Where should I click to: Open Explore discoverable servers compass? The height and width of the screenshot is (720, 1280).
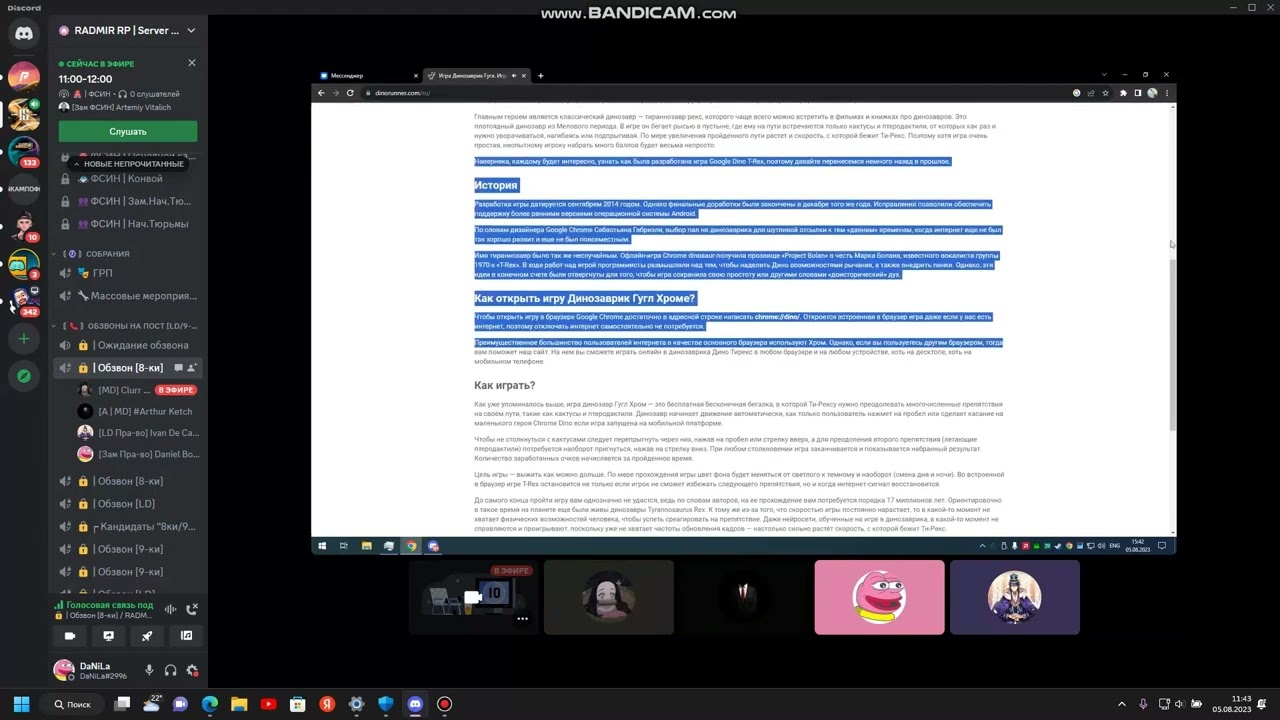point(24,376)
